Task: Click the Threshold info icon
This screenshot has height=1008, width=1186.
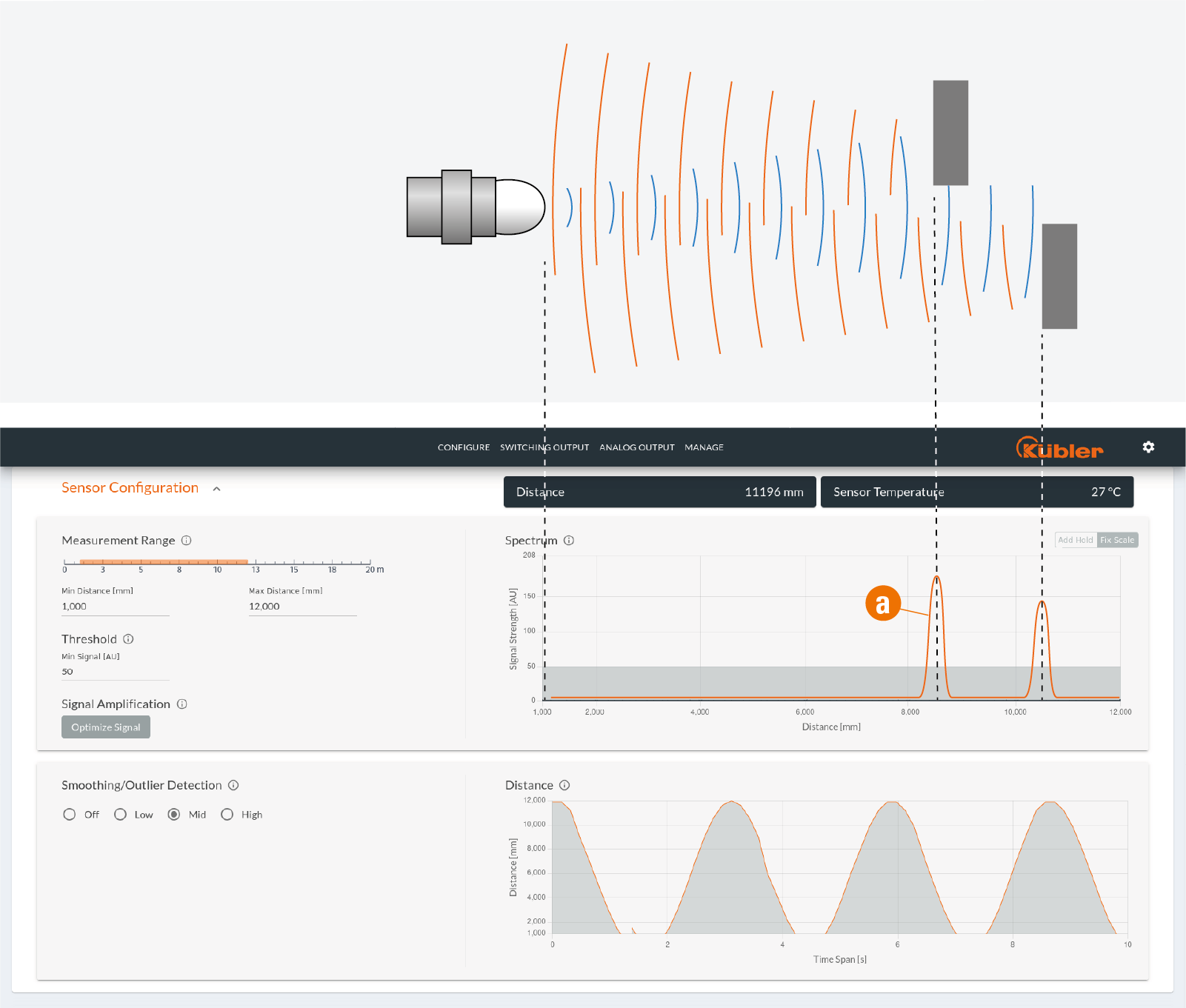Action: [128, 639]
